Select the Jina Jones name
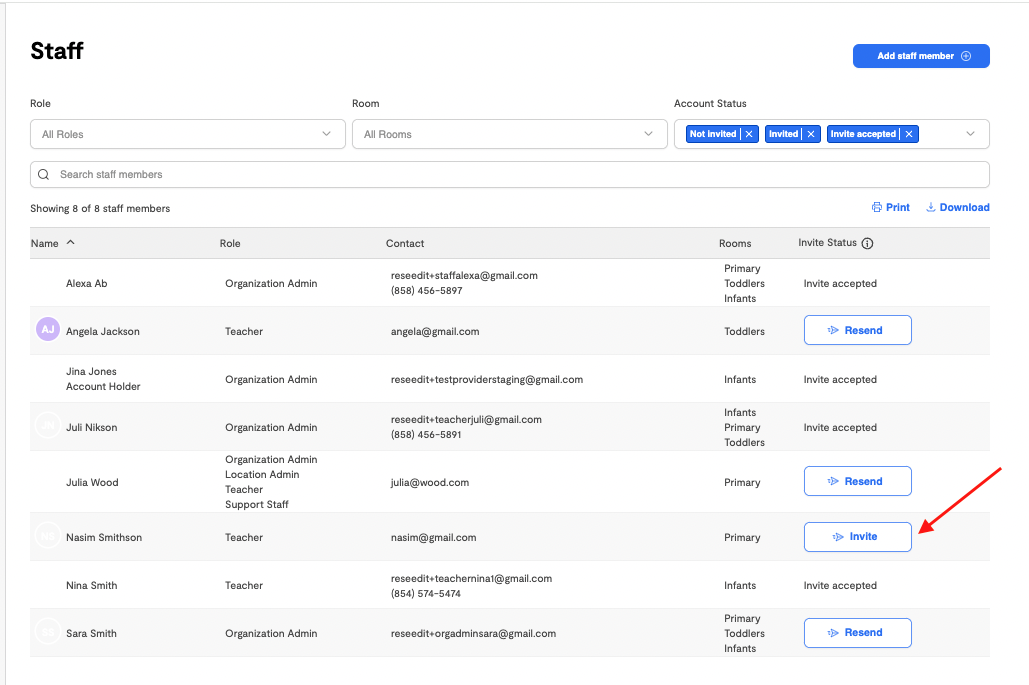This screenshot has width=1029, height=685. click(x=91, y=371)
